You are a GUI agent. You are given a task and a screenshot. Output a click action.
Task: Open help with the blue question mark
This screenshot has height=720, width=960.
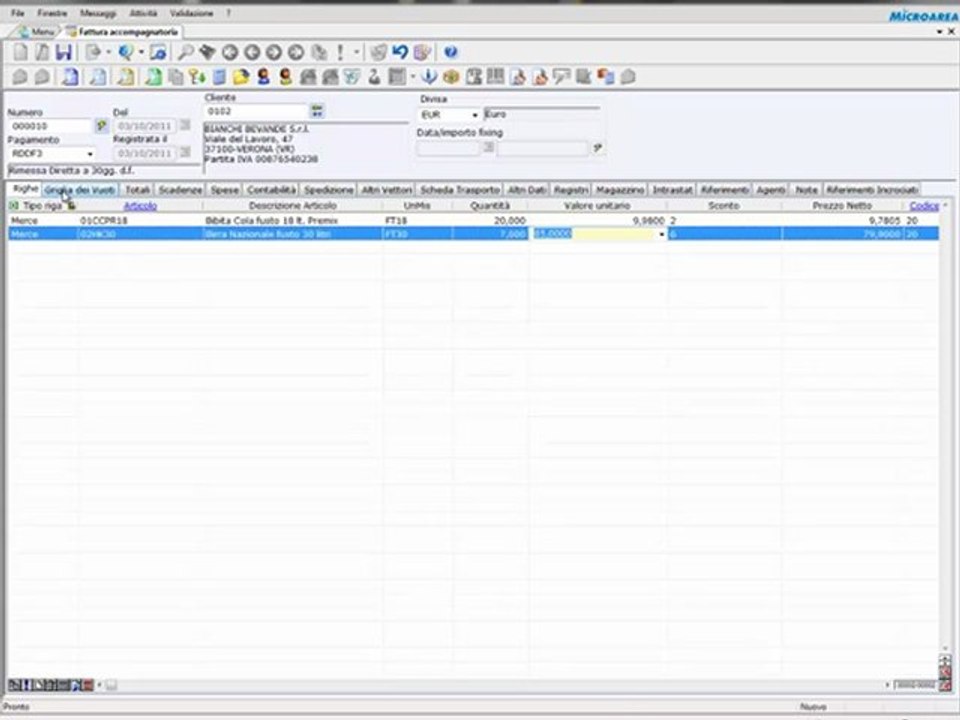click(451, 53)
